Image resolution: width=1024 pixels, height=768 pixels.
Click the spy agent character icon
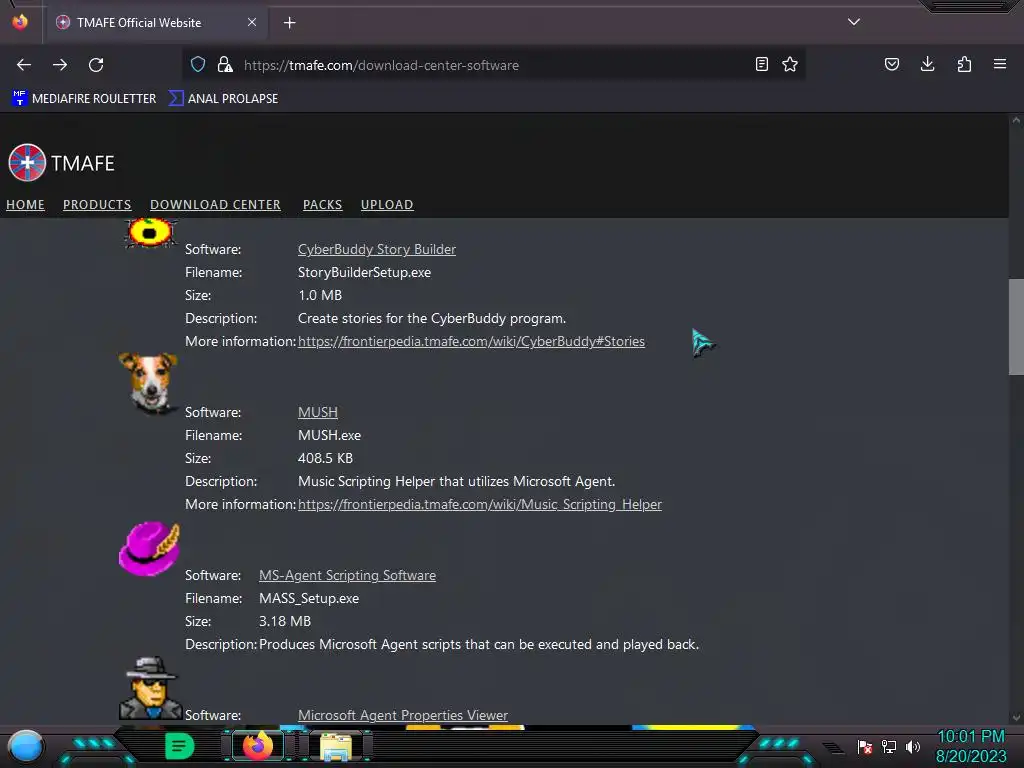click(150, 689)
